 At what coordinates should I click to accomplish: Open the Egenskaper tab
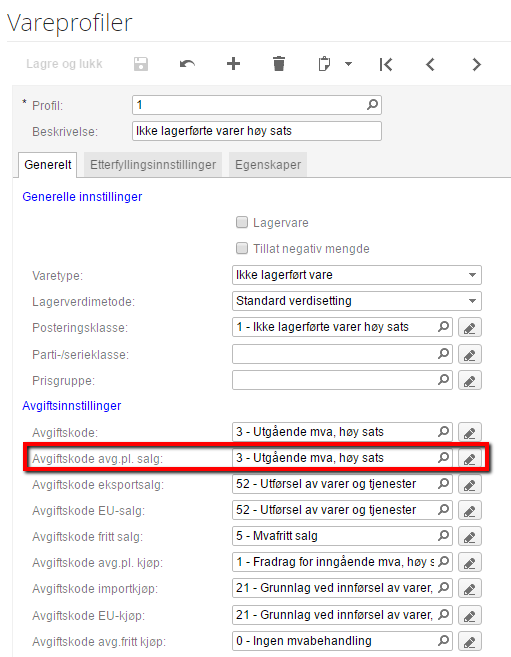click(x=268, y=165)
